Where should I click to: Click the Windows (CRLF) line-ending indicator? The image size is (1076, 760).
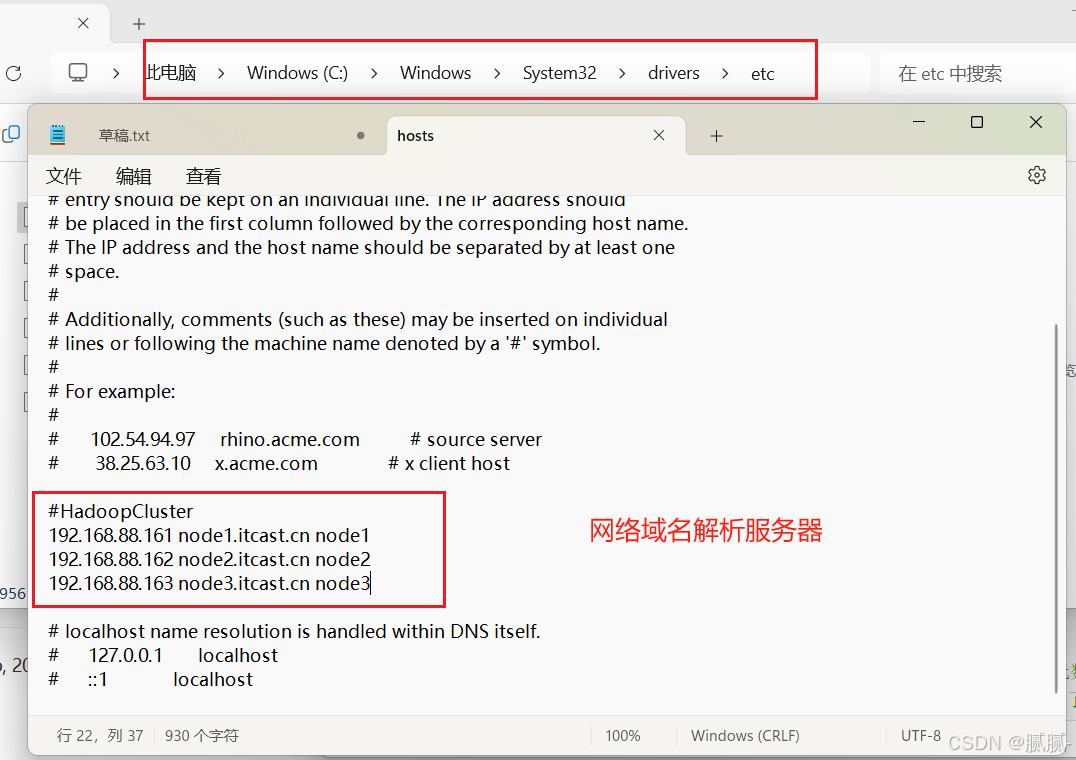tap(745, 735)
